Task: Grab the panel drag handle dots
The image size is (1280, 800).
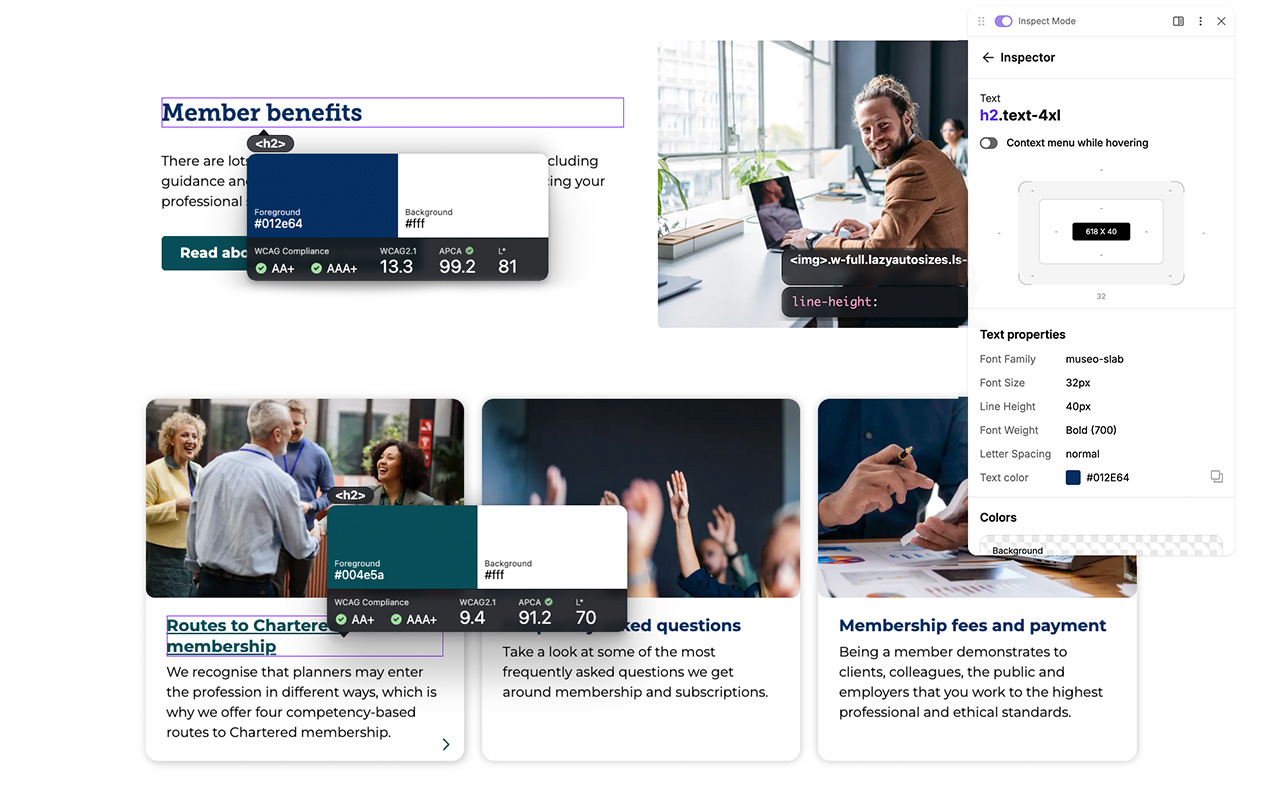Action: [981, 21]
